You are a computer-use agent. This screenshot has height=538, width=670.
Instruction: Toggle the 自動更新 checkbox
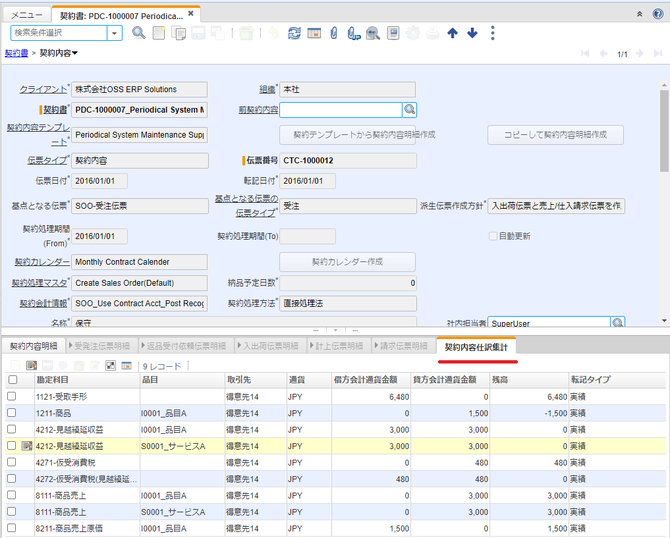pos(493,236)
